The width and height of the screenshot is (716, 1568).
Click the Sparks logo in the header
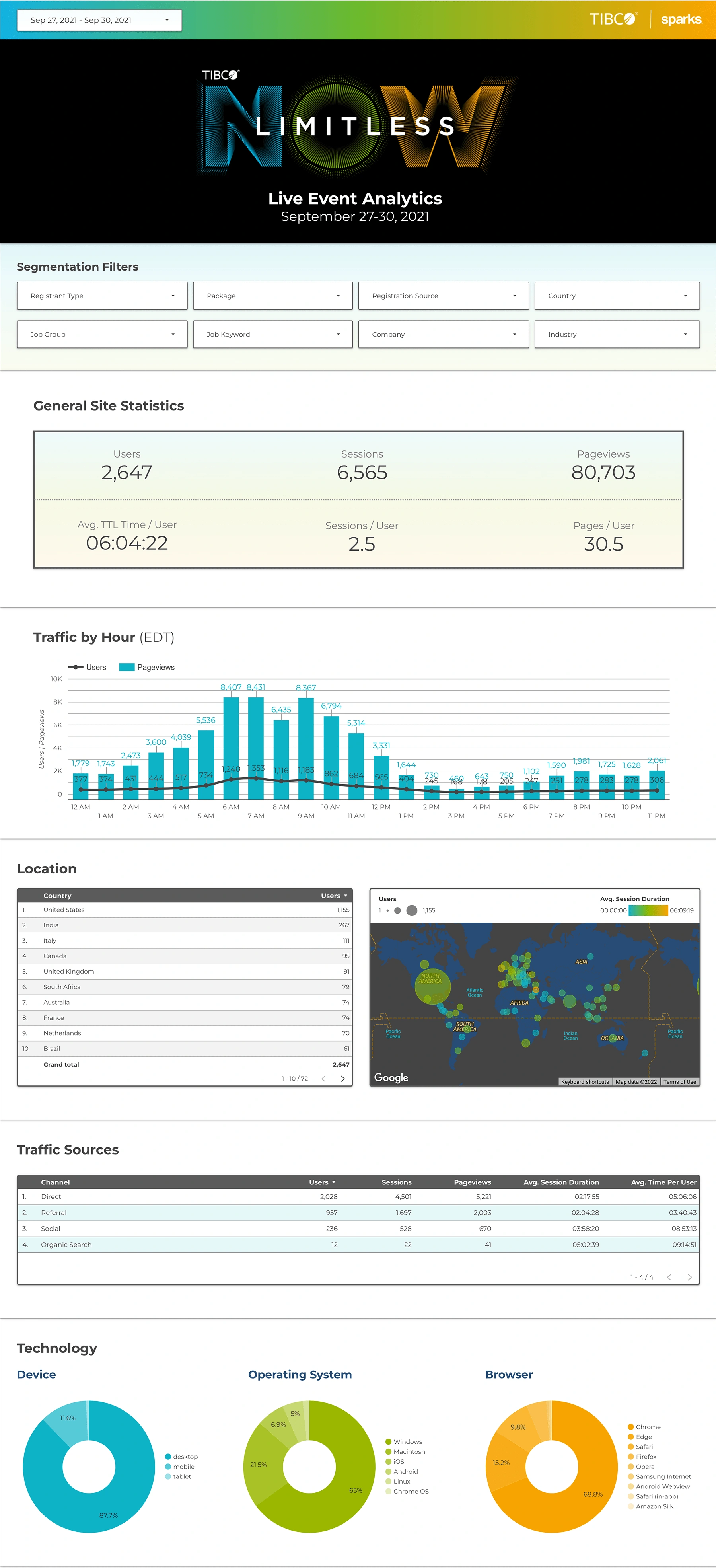coord(681,19)
